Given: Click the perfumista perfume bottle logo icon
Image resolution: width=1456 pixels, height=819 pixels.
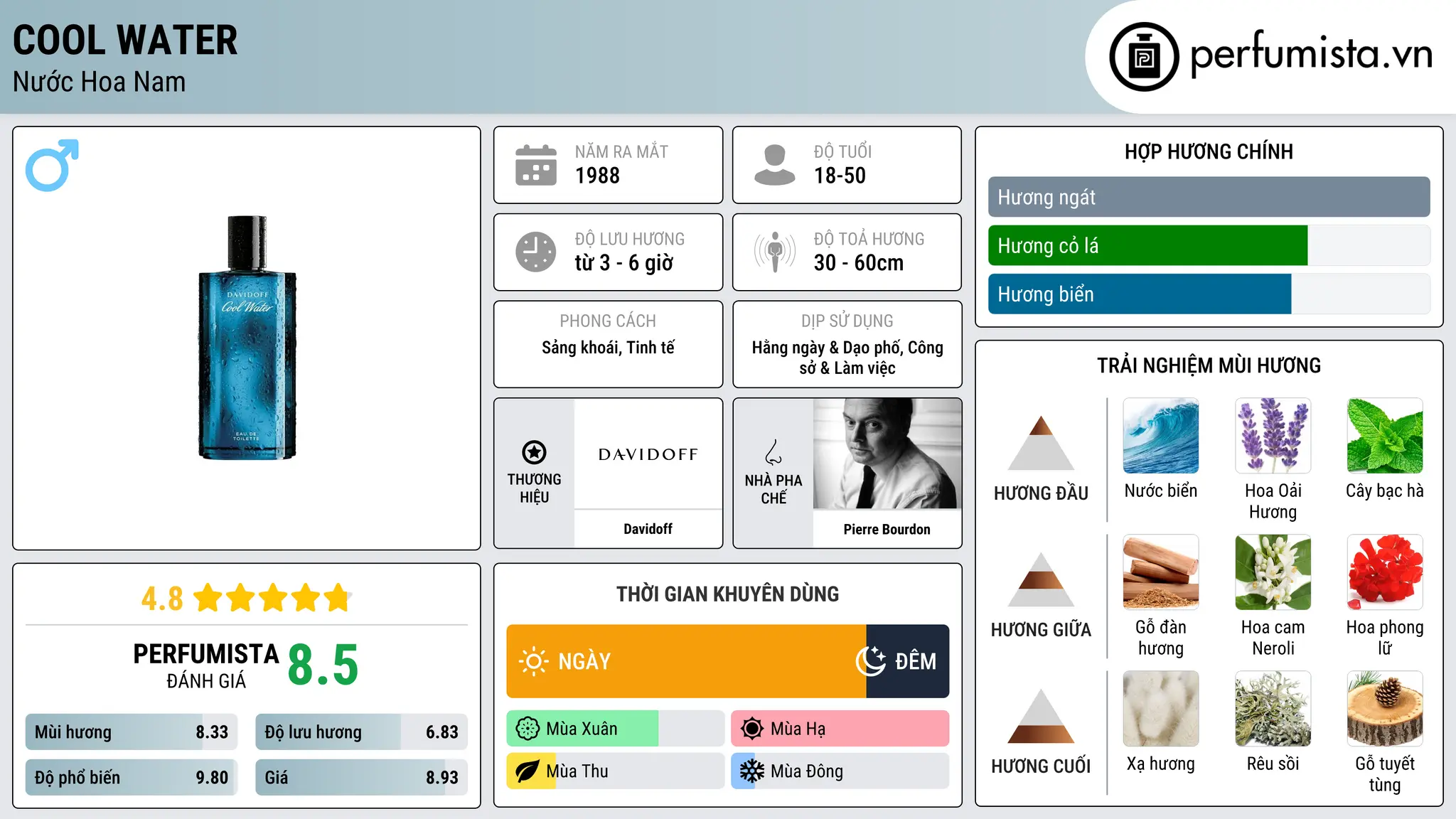Looking at the screenshot, I should click(x=1144, y=57).
